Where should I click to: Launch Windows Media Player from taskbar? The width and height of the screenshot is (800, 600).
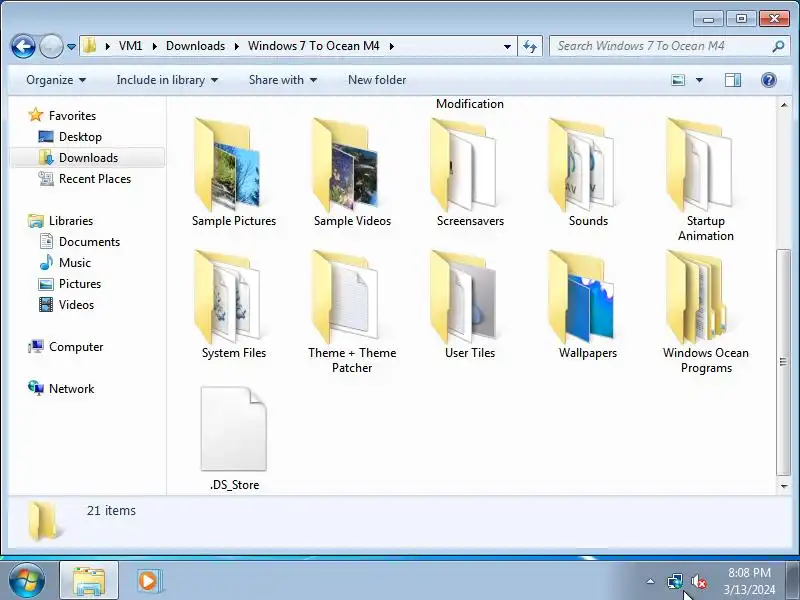[149, 581]
